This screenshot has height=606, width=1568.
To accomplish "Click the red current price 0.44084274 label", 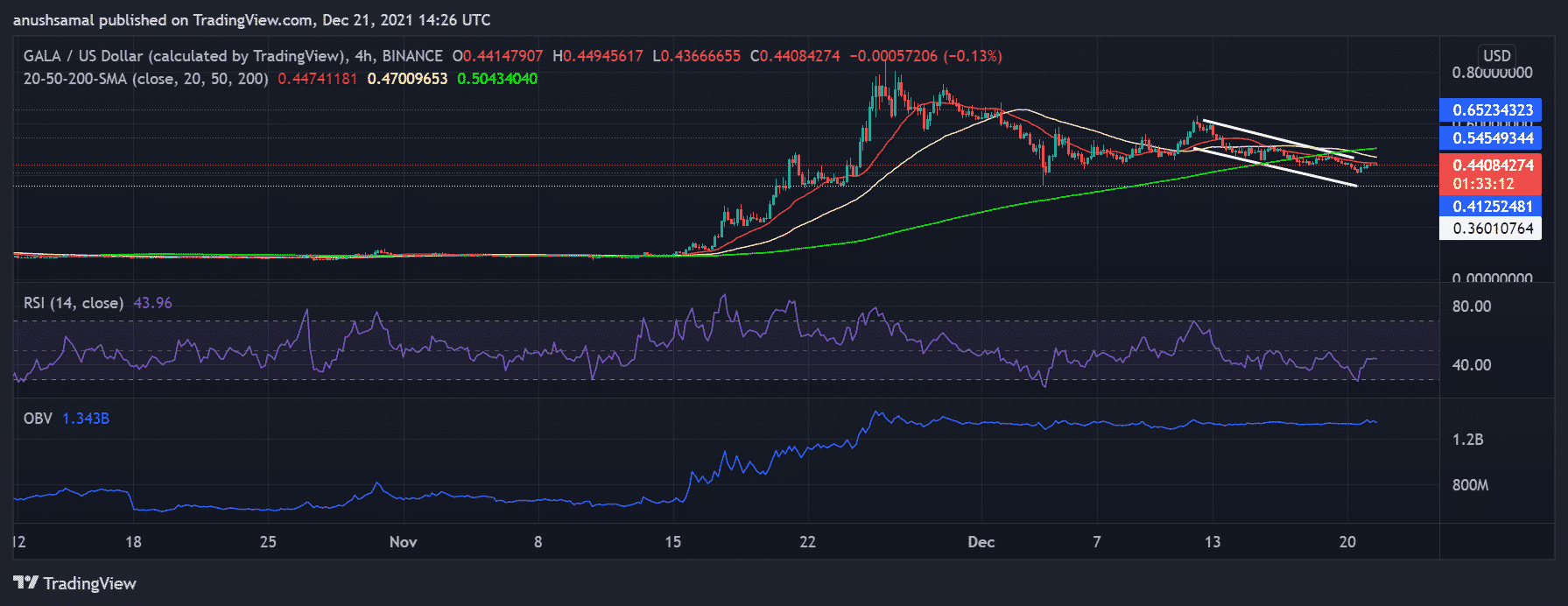I will (1491, 166).
